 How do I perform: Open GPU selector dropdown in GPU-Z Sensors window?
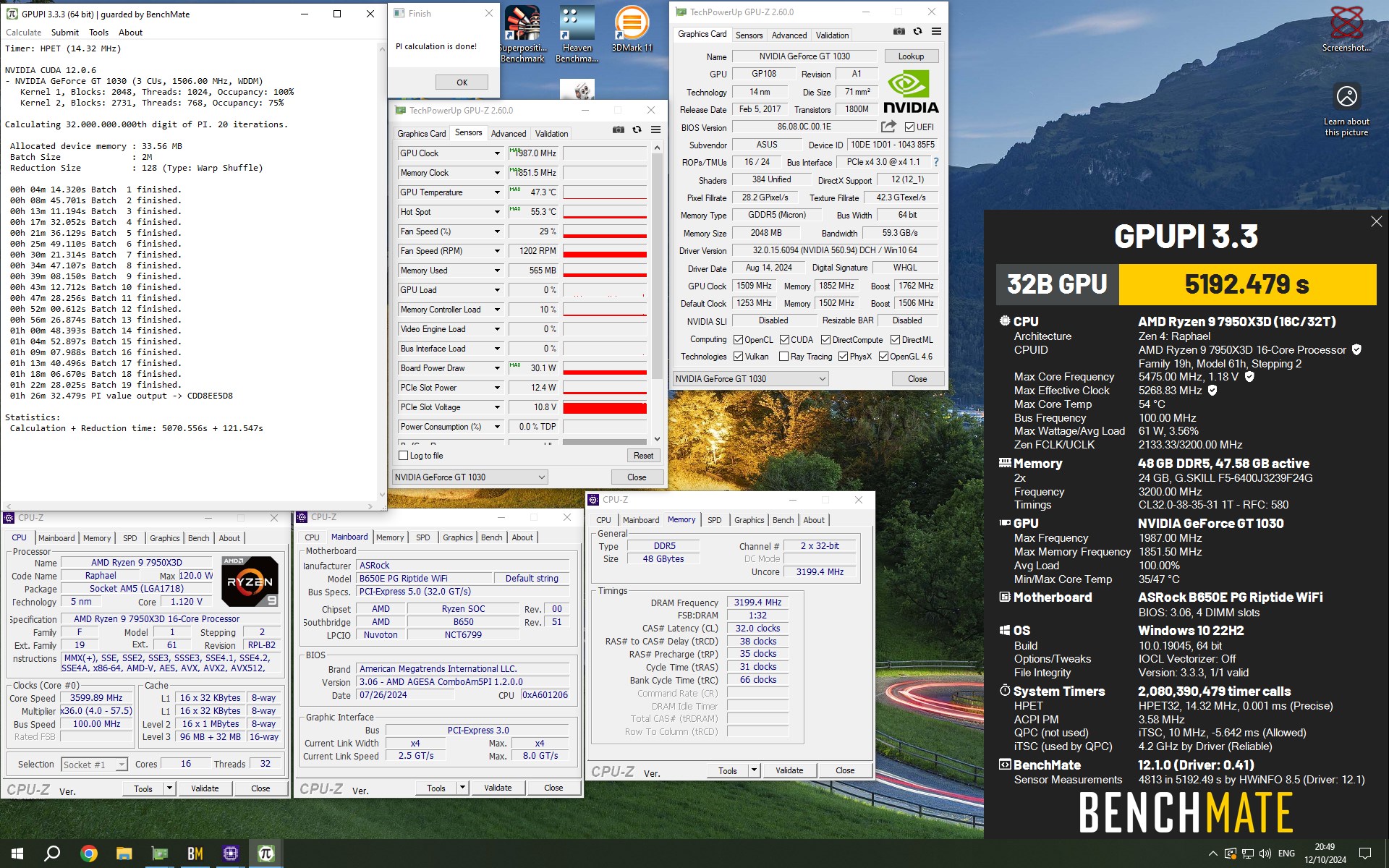point(470,477)
